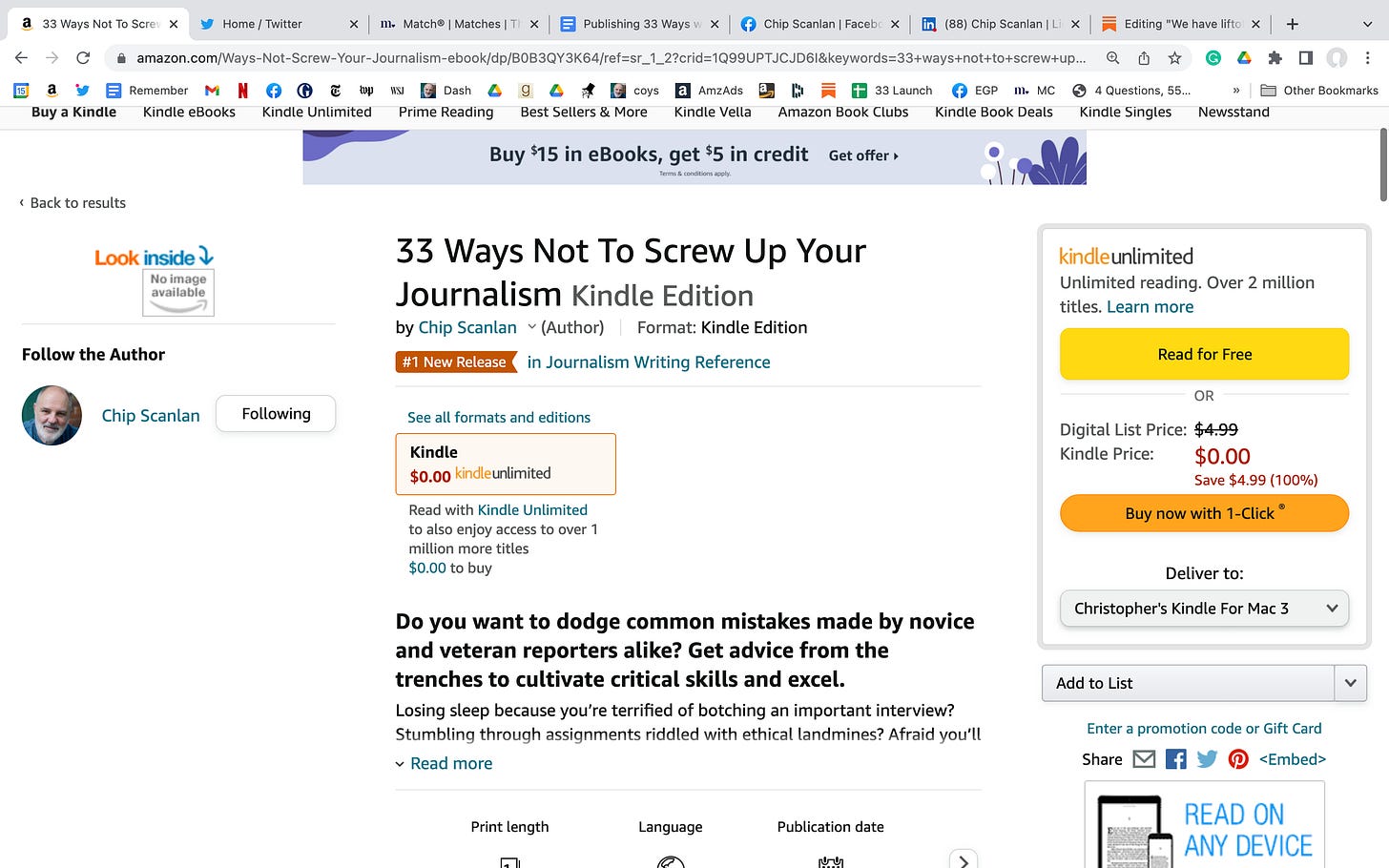Viewport: 1389px width, 868px height.
Task: Open the Guardian bookmark icon
Action: tap(305, 91)
